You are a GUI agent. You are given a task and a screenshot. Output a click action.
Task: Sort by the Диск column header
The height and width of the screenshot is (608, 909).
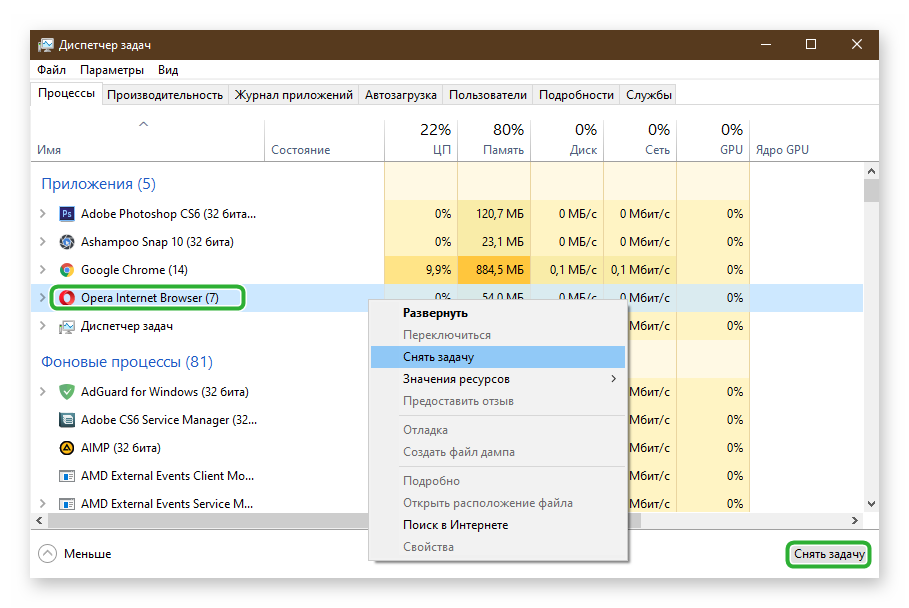(567, 140)
